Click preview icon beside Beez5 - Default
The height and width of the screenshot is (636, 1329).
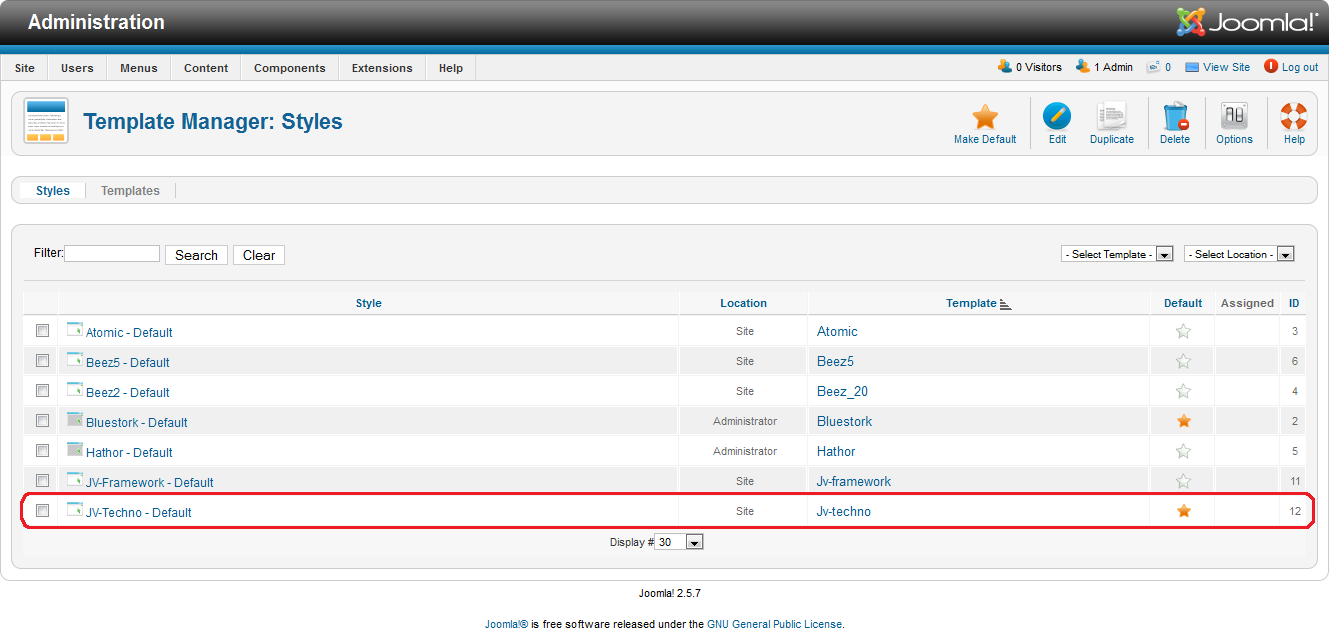75,359
